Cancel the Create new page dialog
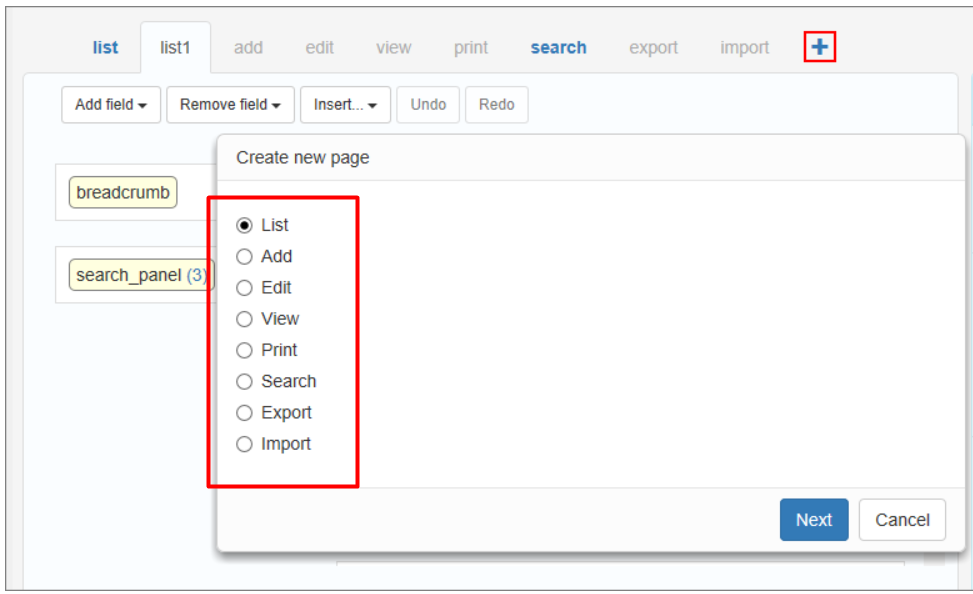This screenshot has height=594, width=973. click(901, 520)
